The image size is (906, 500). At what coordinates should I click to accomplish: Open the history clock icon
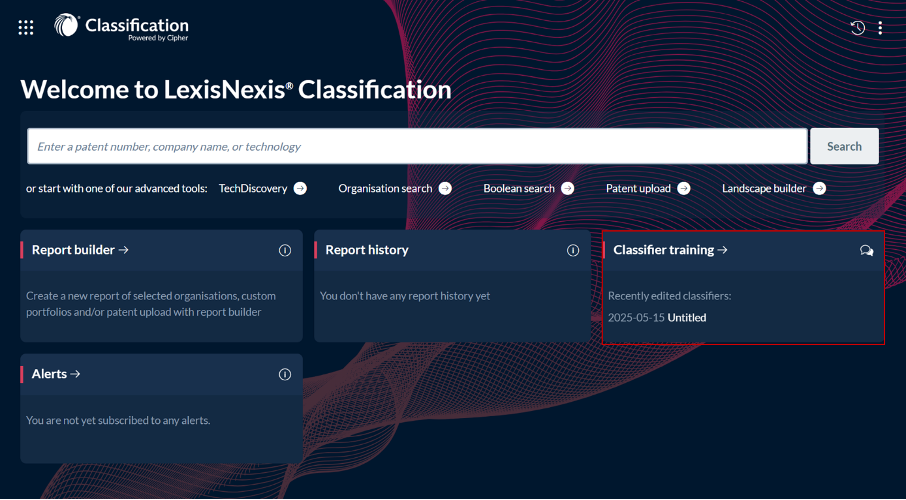tap(857, 27)
